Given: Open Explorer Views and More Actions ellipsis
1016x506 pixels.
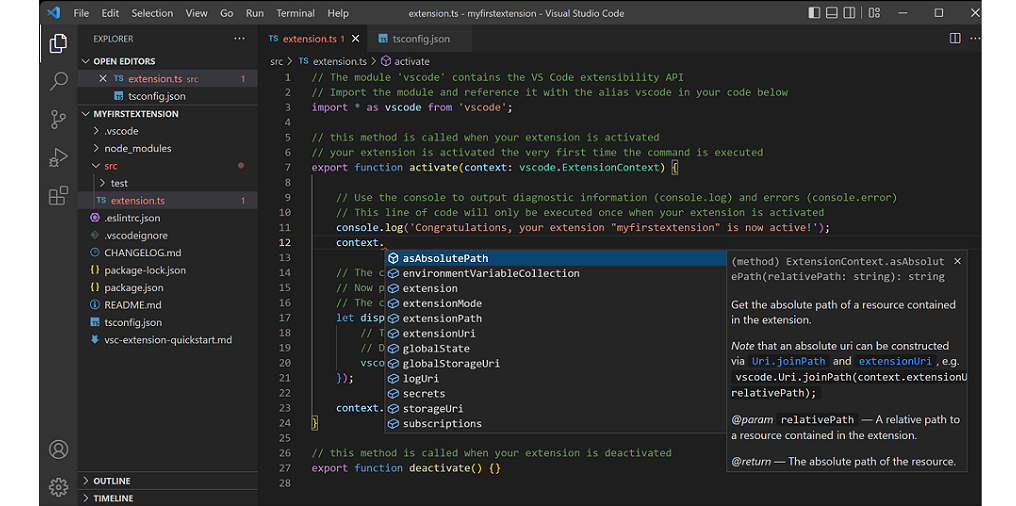Looking at the screenshot, I should 239,38.
